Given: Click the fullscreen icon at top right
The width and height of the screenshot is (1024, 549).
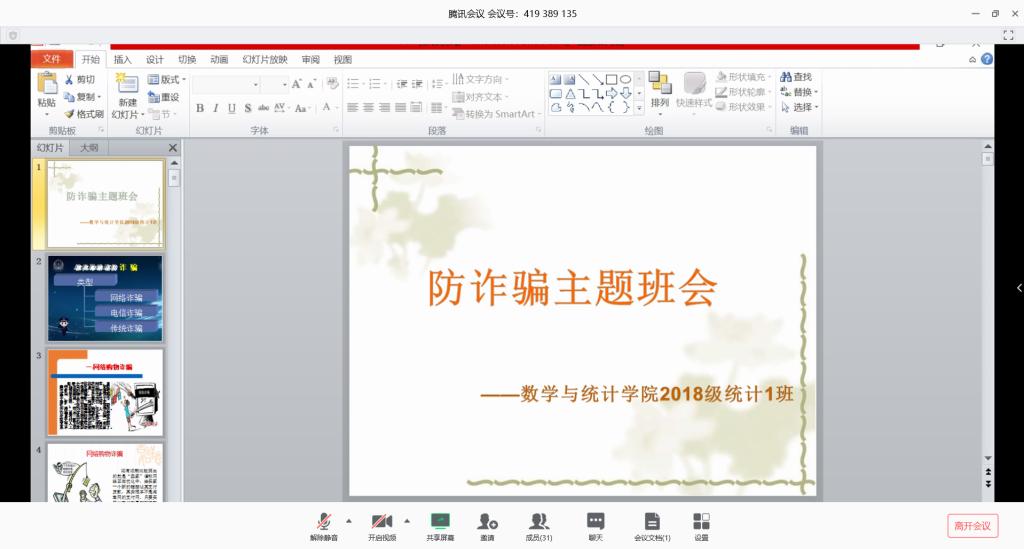Looking at the screenshot, I should [1009, 34].
